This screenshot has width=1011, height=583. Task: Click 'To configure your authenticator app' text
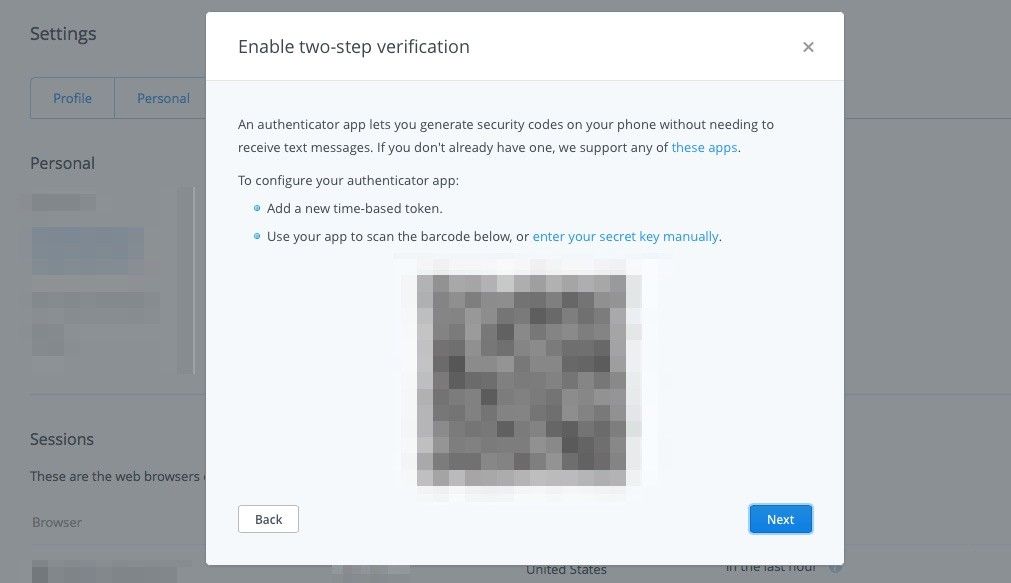[348, 181]
